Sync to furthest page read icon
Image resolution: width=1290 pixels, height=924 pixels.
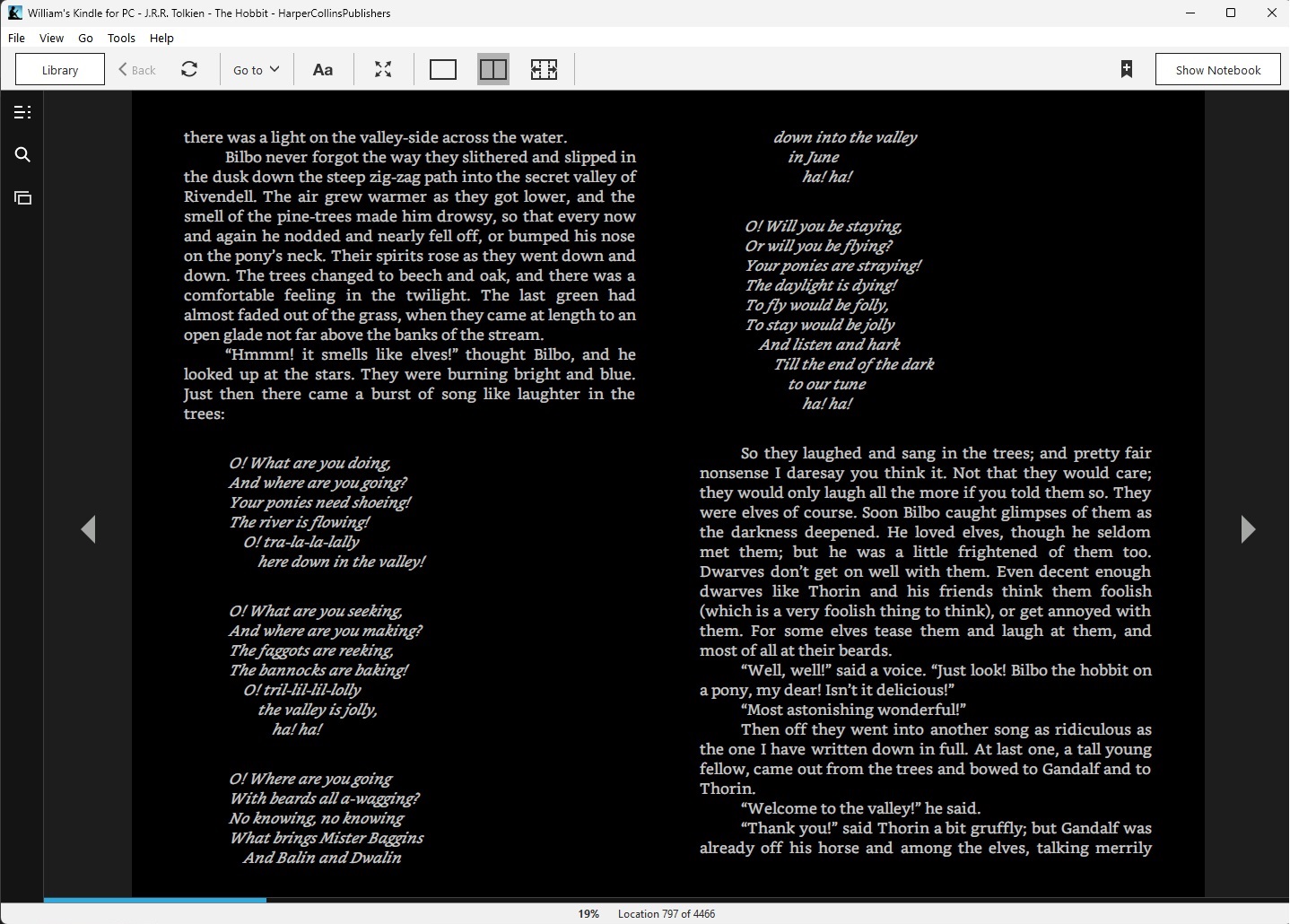[189, 69]
